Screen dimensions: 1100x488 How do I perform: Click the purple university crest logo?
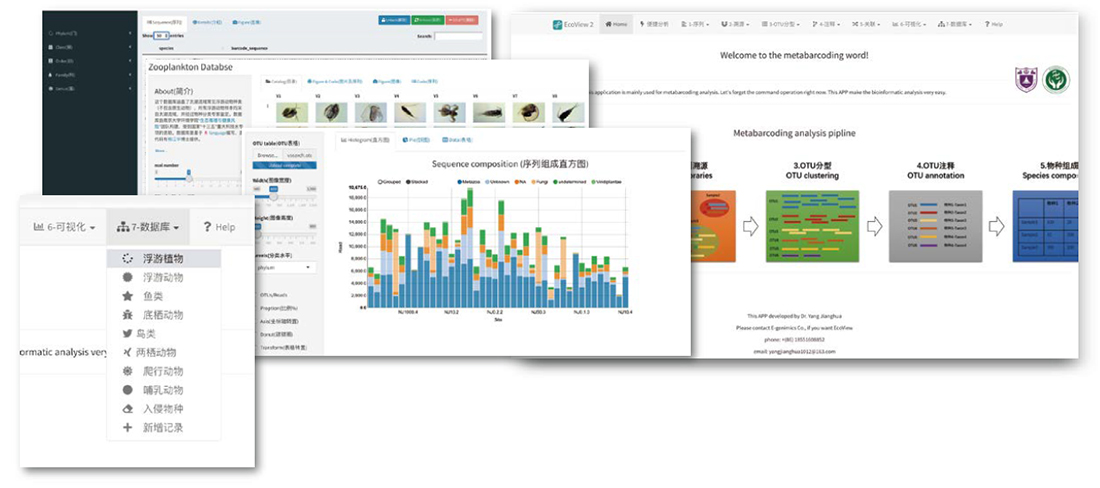point(1026,79)
